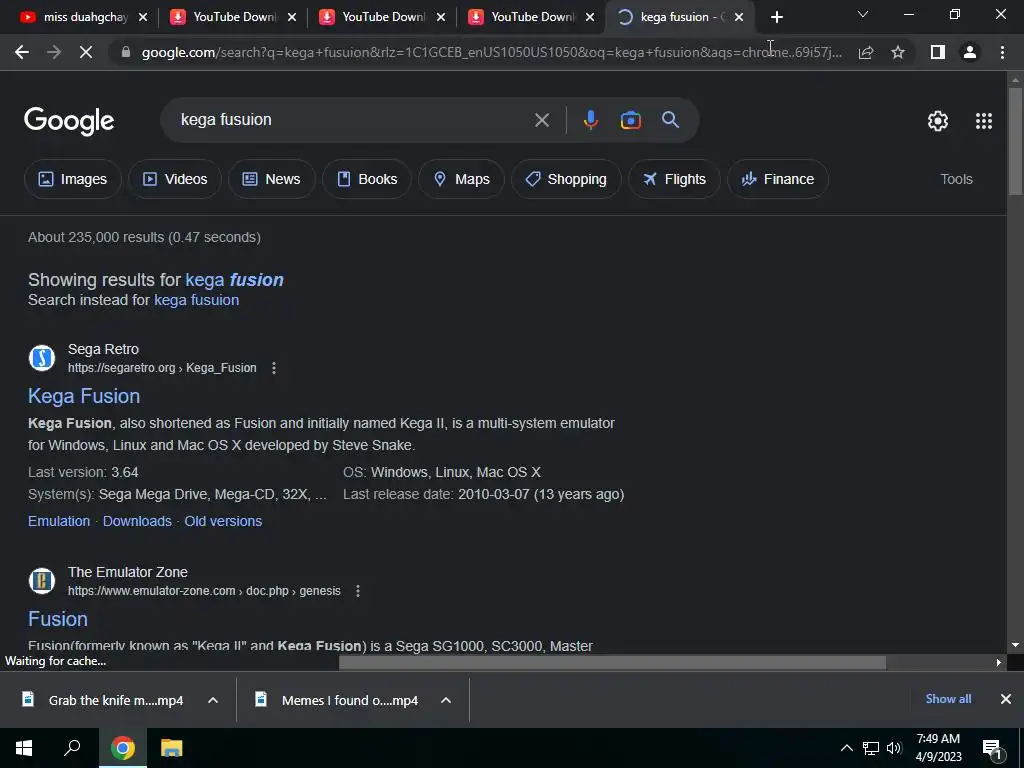Go back to the previous page
Screen dimensions: 1024x768
coord(22,52)
